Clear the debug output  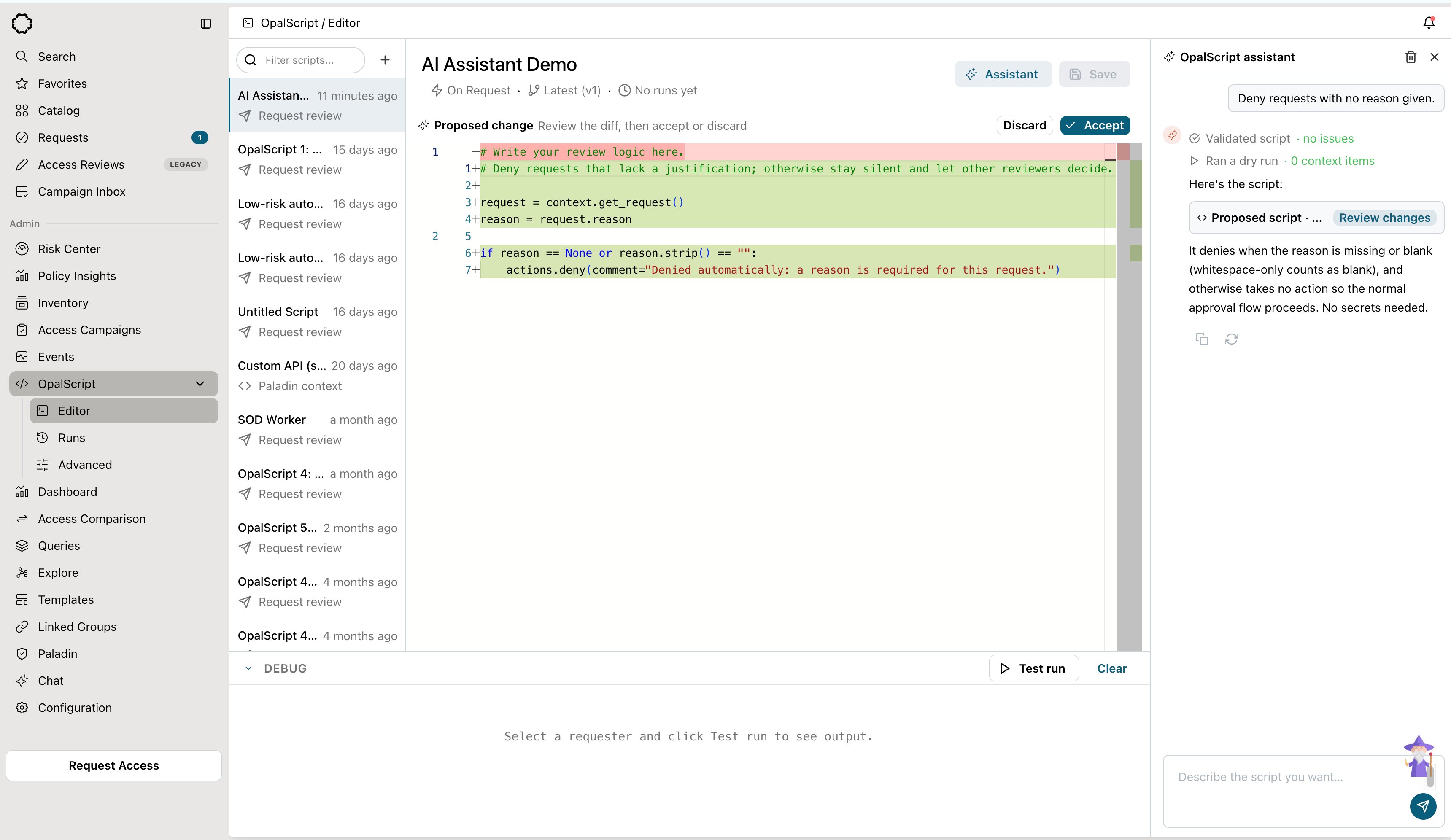click(1111, 668)
